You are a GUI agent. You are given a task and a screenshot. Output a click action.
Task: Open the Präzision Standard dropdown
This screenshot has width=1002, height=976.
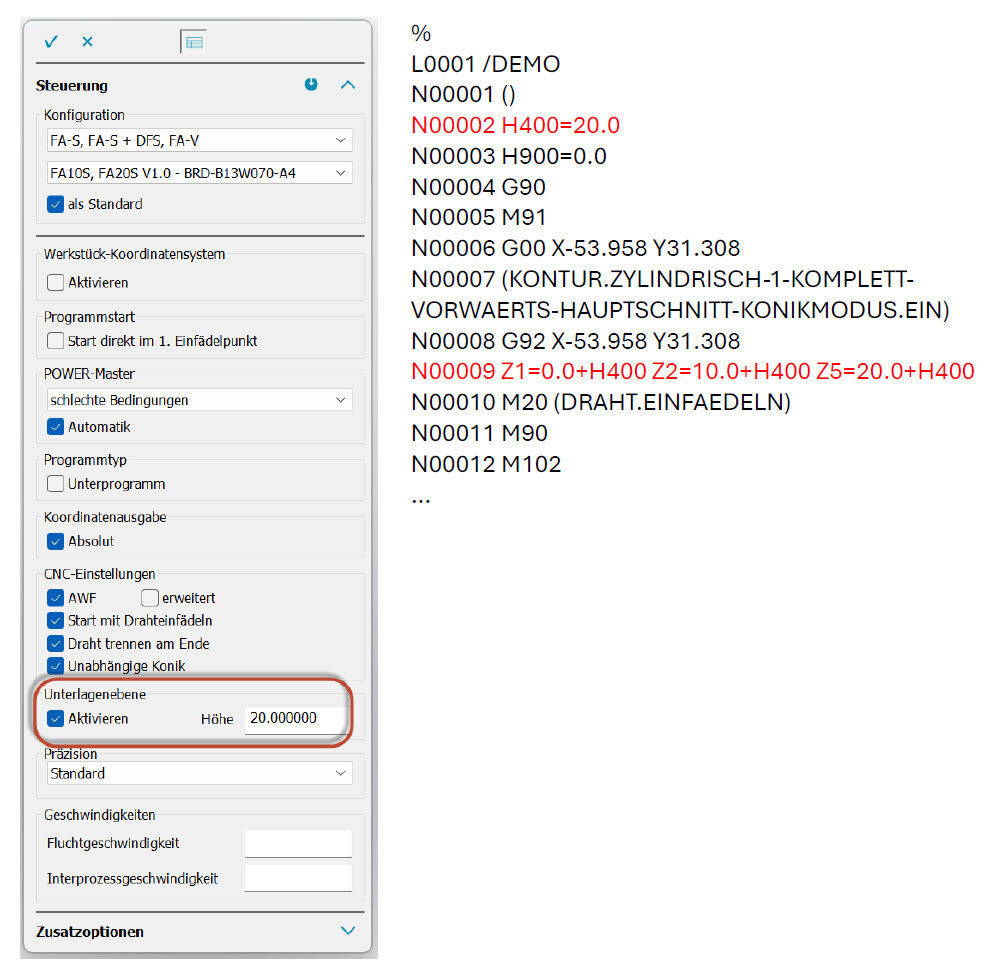pyautogui.click(x=199, y=774)
